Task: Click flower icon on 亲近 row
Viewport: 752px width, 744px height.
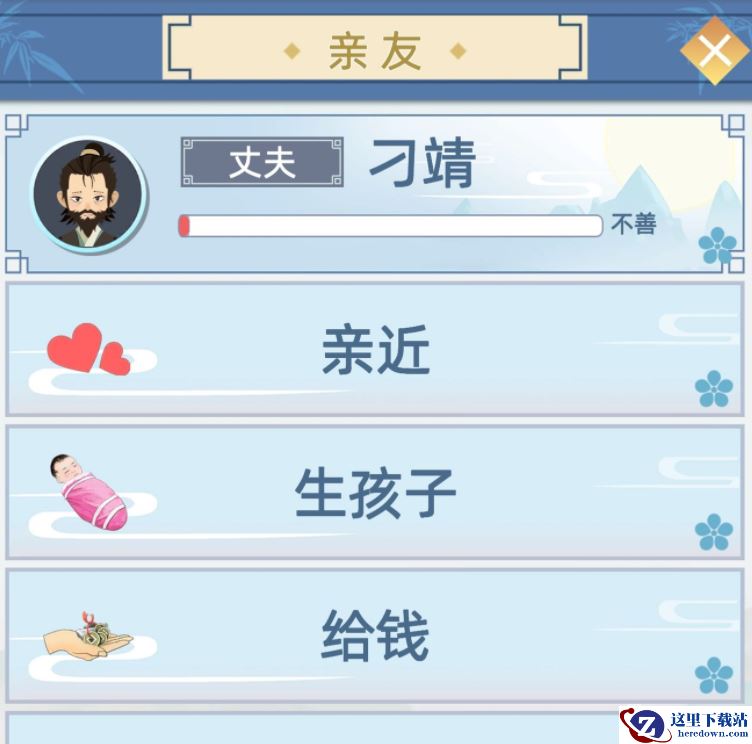Action: pos(714,389)
